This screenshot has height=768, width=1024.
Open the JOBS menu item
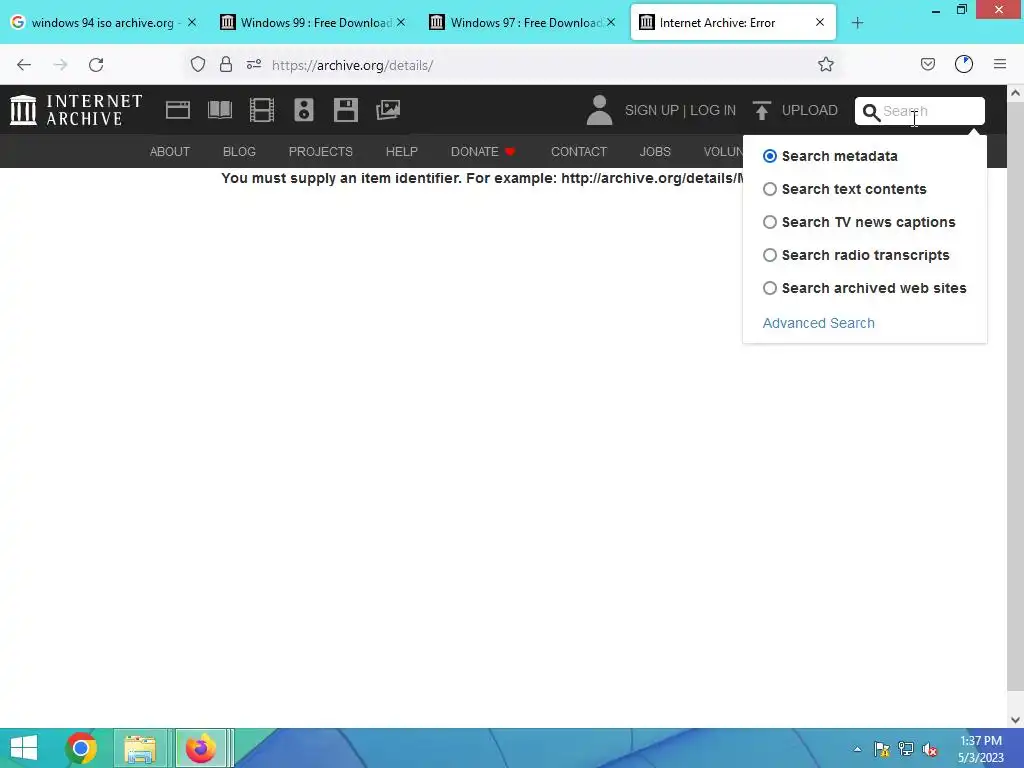[x=655, y=152]
